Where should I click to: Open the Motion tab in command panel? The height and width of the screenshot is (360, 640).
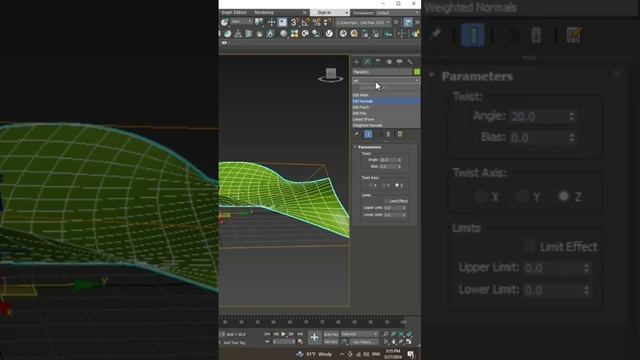click(389, 62)
